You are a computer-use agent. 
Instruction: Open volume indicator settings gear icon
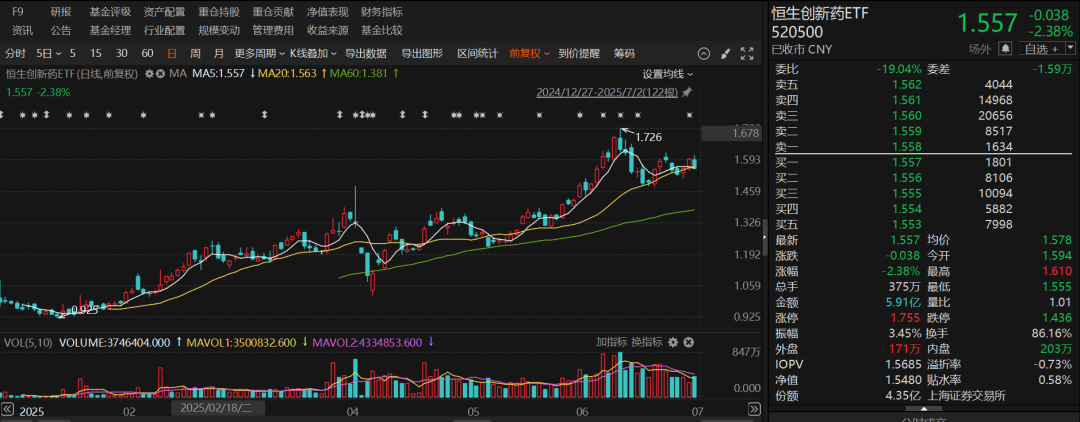click(x=673, y=342)
